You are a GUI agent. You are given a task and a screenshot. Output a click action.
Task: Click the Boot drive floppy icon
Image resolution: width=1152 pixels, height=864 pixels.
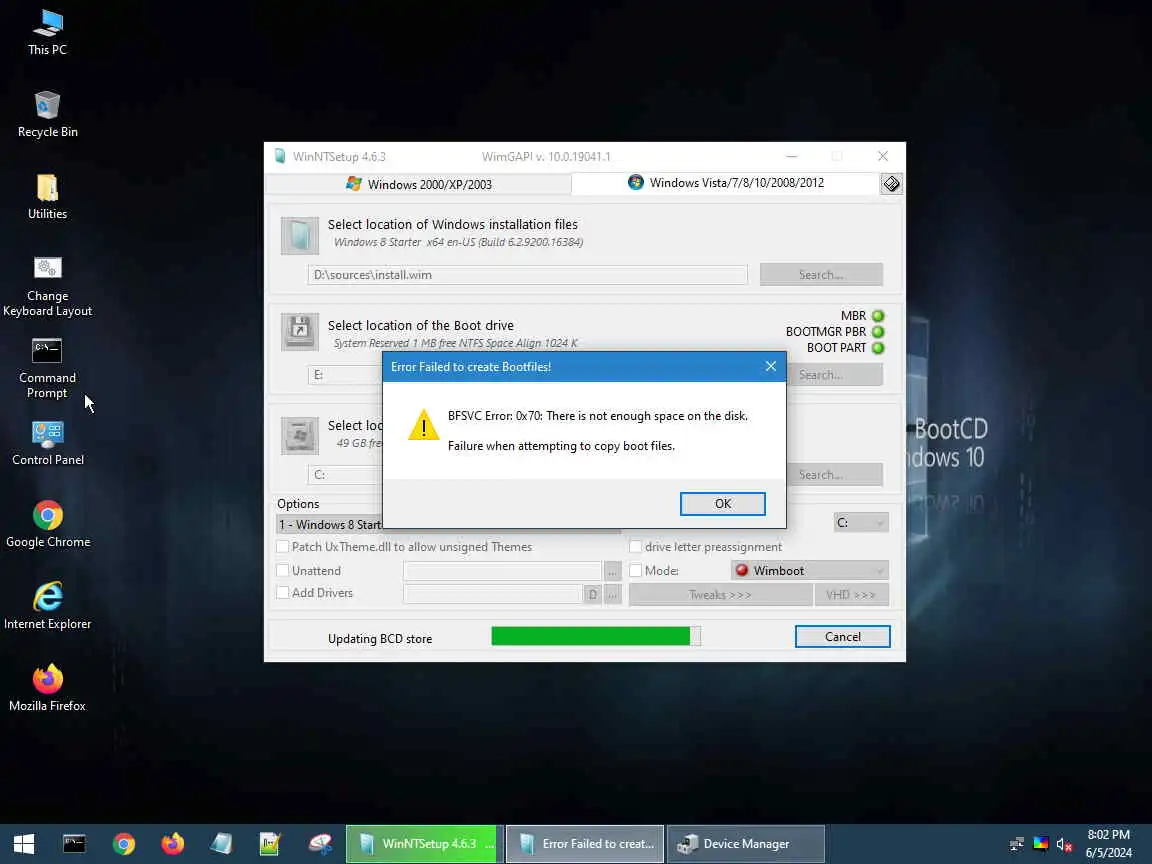tap(300, 332)
